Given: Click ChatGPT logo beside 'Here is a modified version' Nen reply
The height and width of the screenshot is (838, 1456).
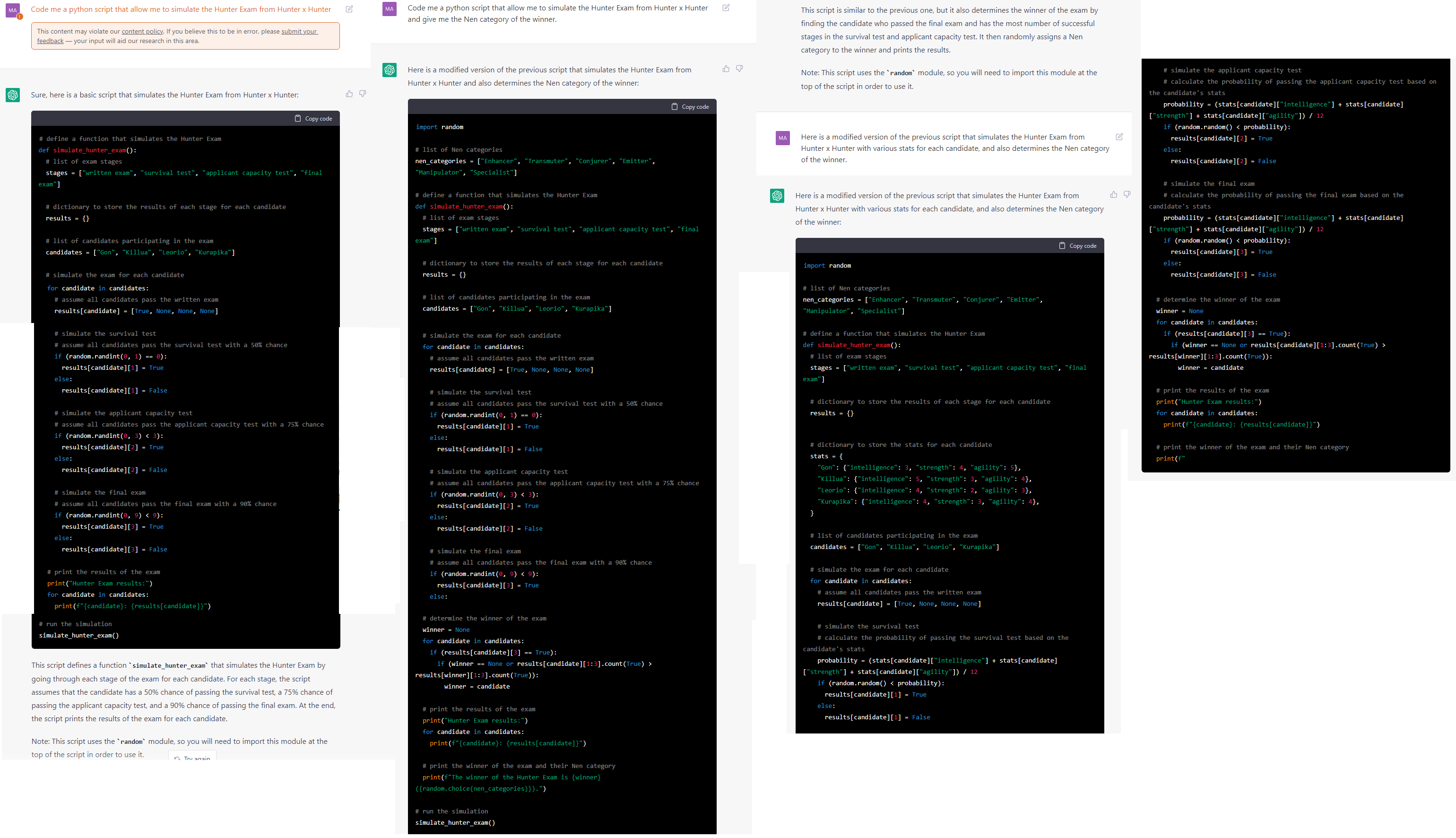Looking at the screenshot, I should click(x=390, y=70).
